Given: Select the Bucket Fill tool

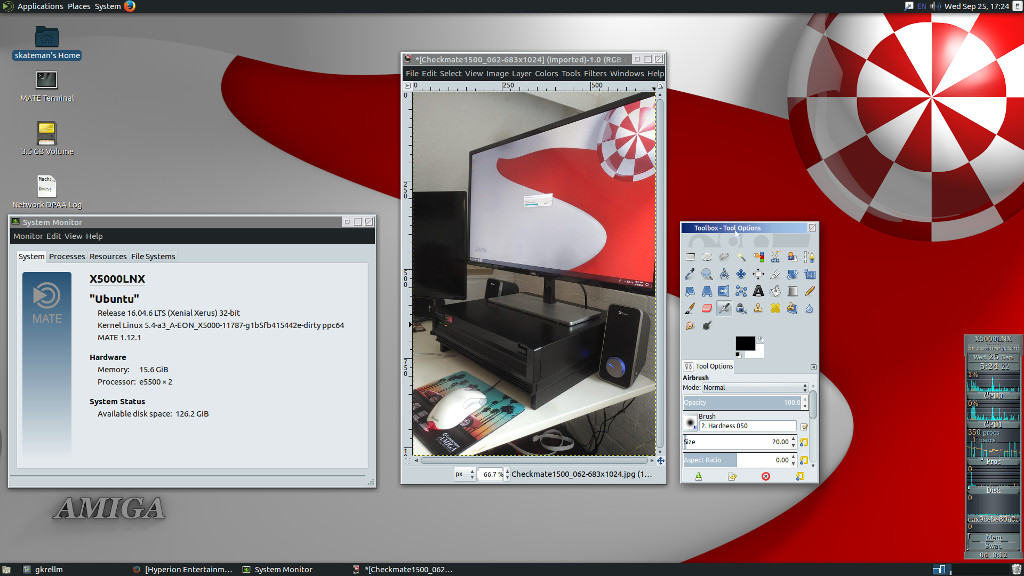Looking at the screenshot, I should click(775, 291).
